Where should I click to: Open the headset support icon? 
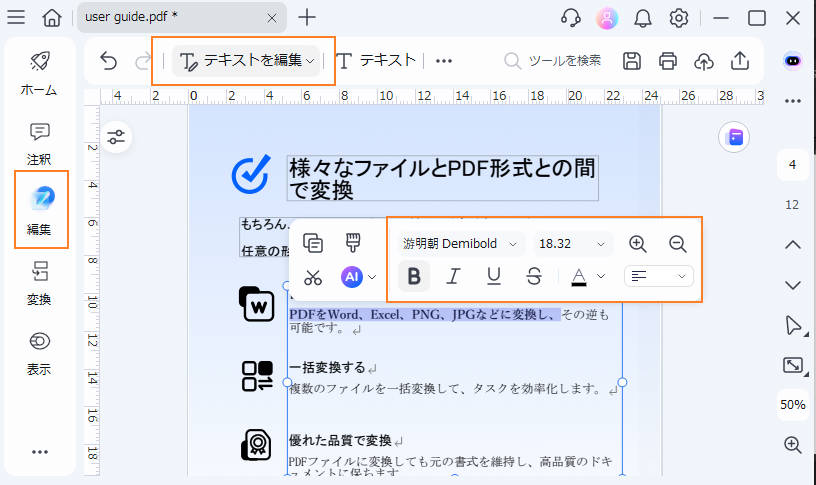pos(571,18)
